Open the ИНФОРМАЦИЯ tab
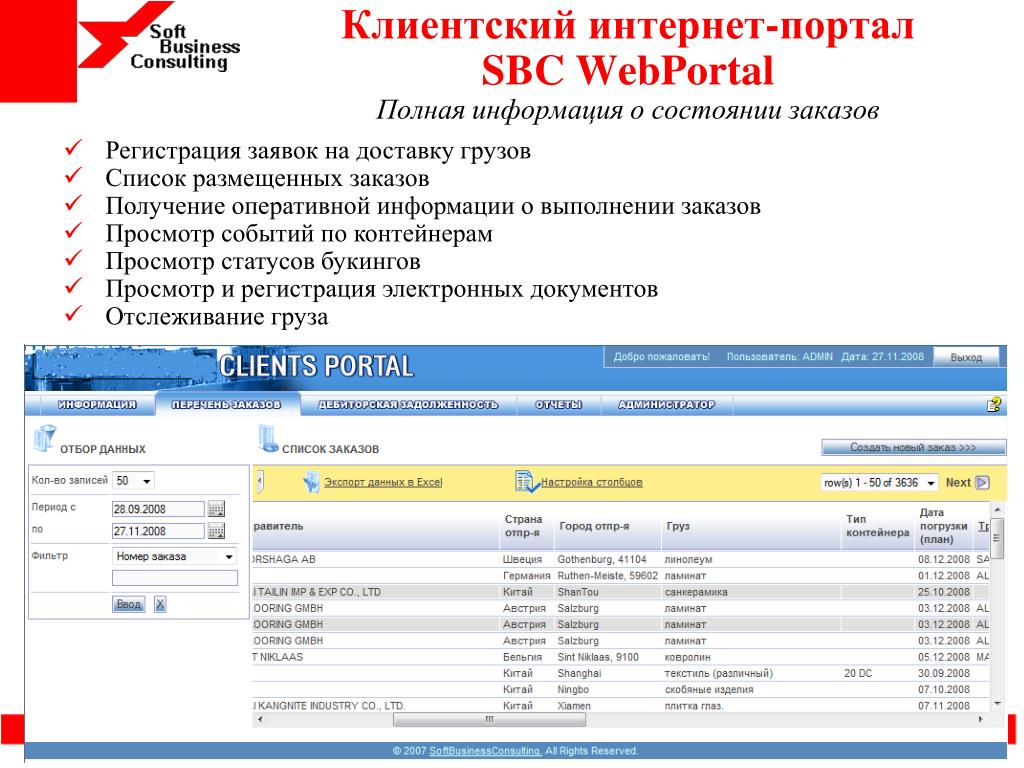 [97, 404]
